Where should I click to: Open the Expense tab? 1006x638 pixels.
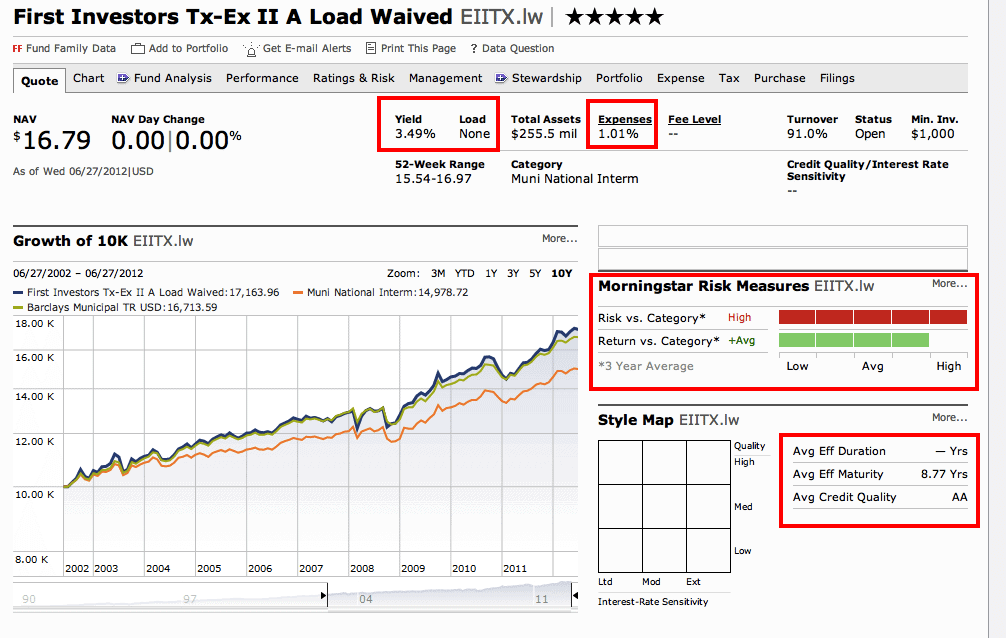681,78
